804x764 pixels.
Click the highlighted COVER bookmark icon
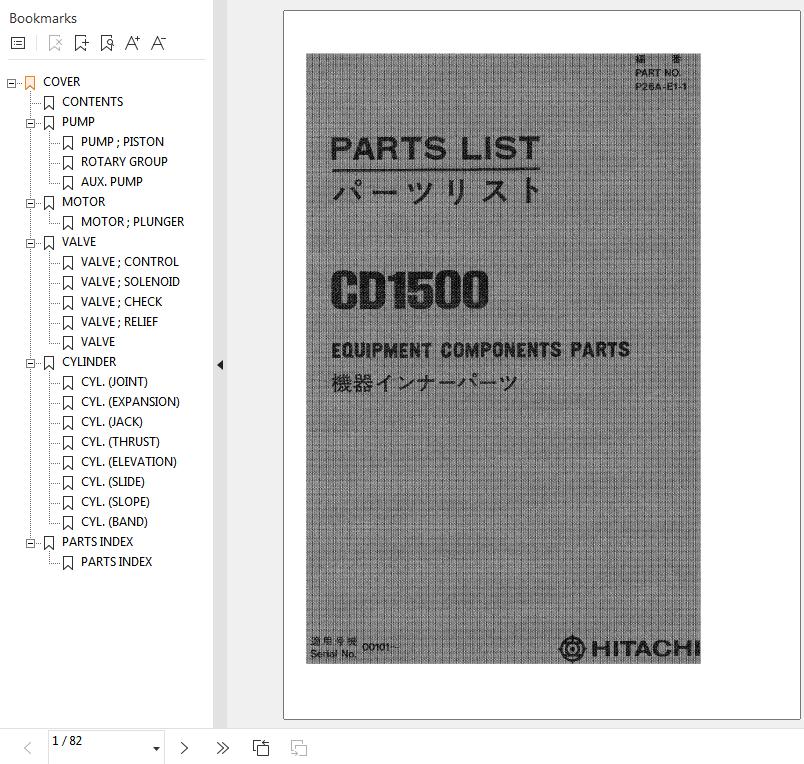[x=30, y=83]
